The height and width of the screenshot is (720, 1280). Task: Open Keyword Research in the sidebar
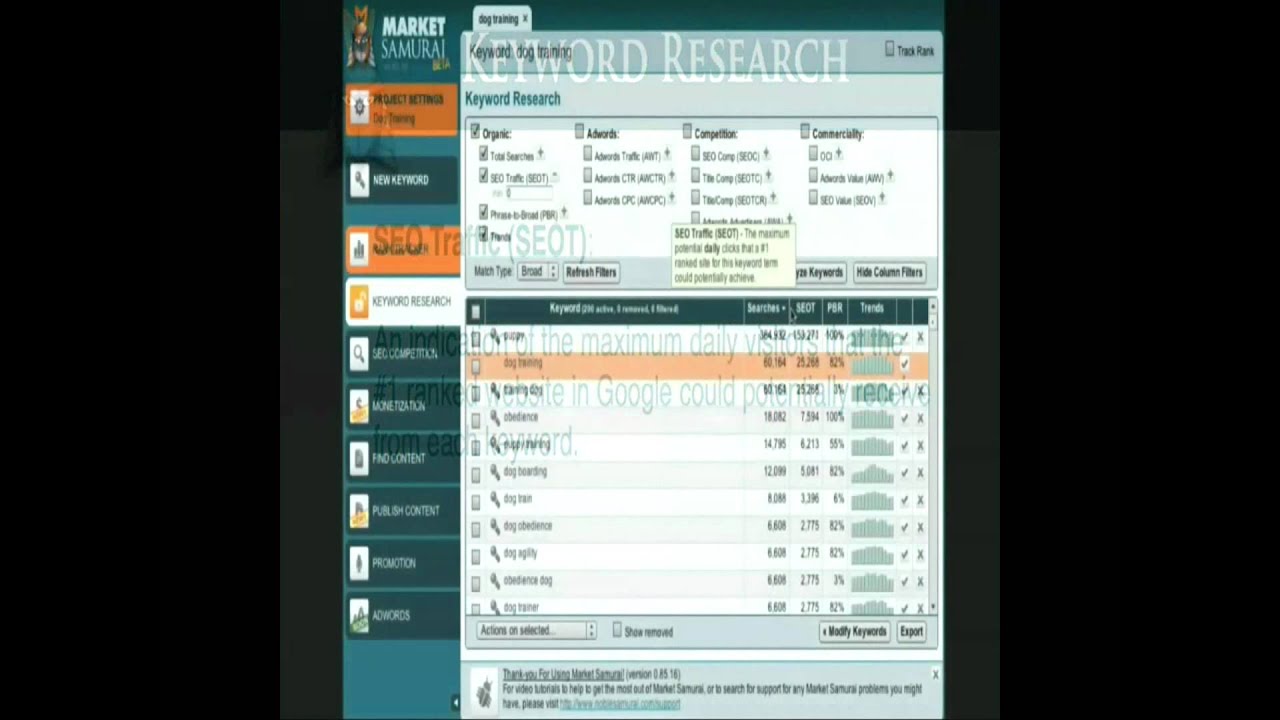coord(402,301)
